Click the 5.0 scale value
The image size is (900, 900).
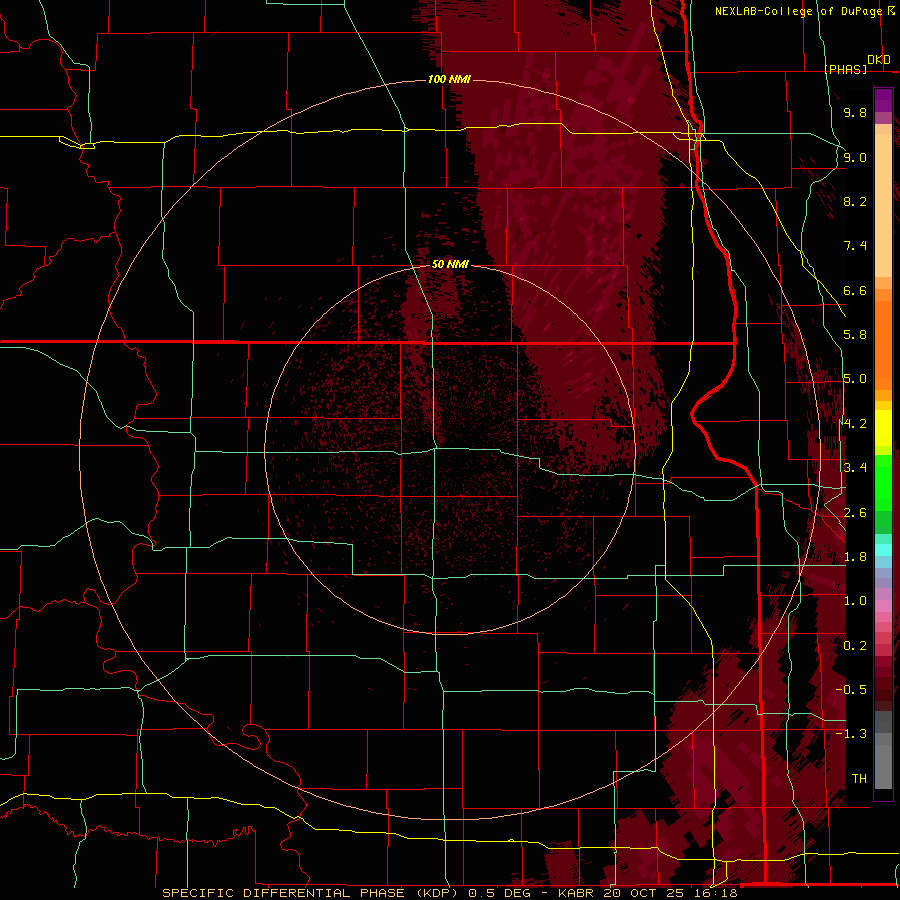(x=855, y=379)
